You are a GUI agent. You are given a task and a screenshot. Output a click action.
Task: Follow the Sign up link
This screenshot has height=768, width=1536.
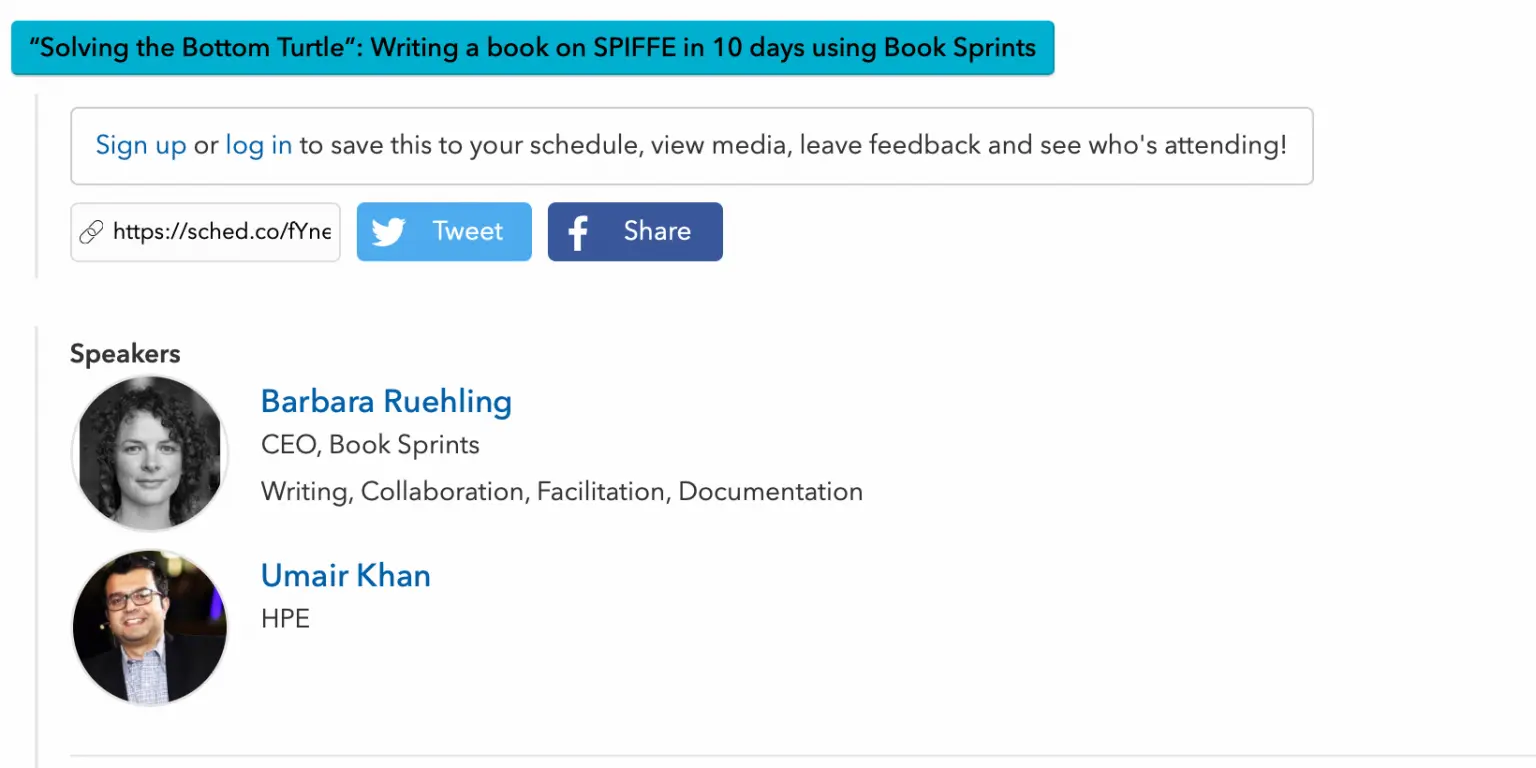coord(141,145)
